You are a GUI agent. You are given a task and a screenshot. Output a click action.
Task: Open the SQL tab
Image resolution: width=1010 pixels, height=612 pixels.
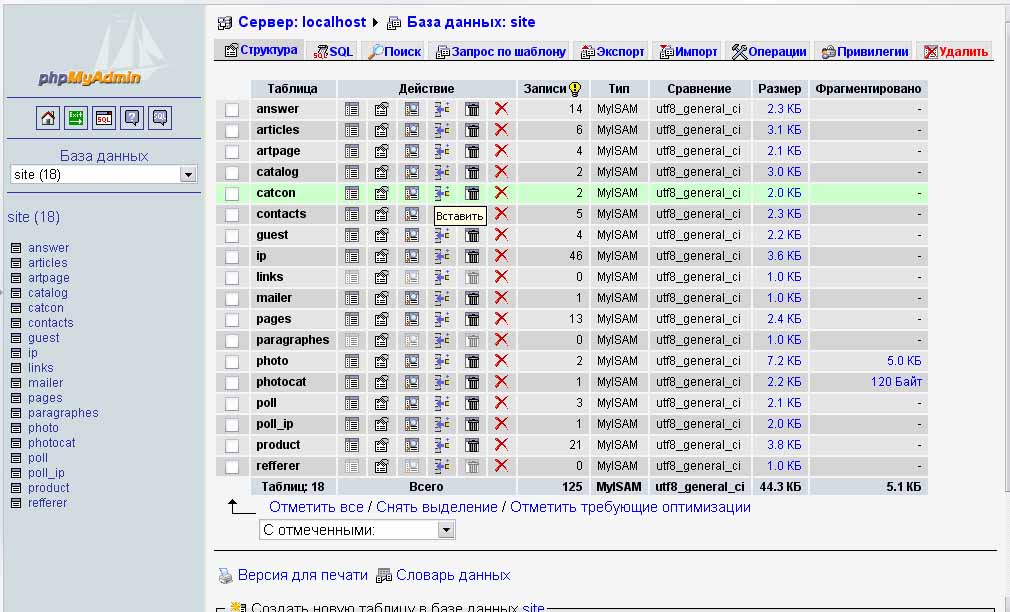coord(334,52)
